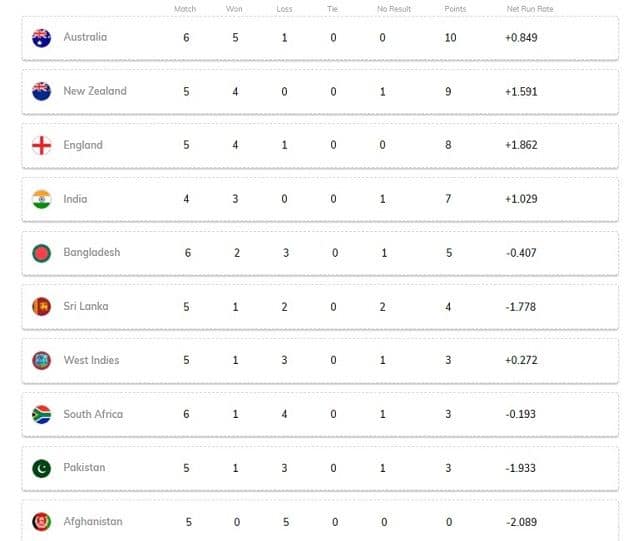Click the West Indies flag icon
Screen dimensions: 628x541
click(x=41, y=360)
